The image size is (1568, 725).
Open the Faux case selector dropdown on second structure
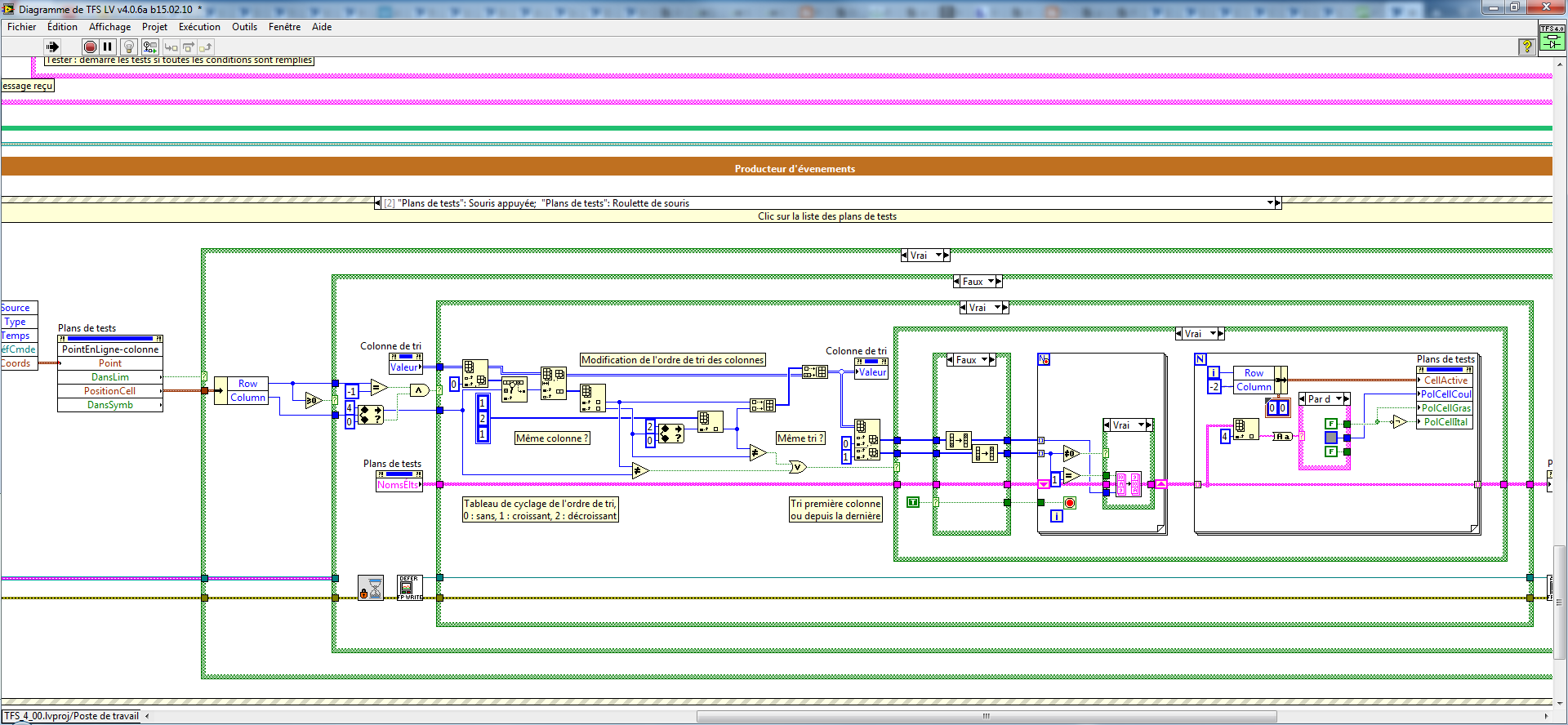991,282
